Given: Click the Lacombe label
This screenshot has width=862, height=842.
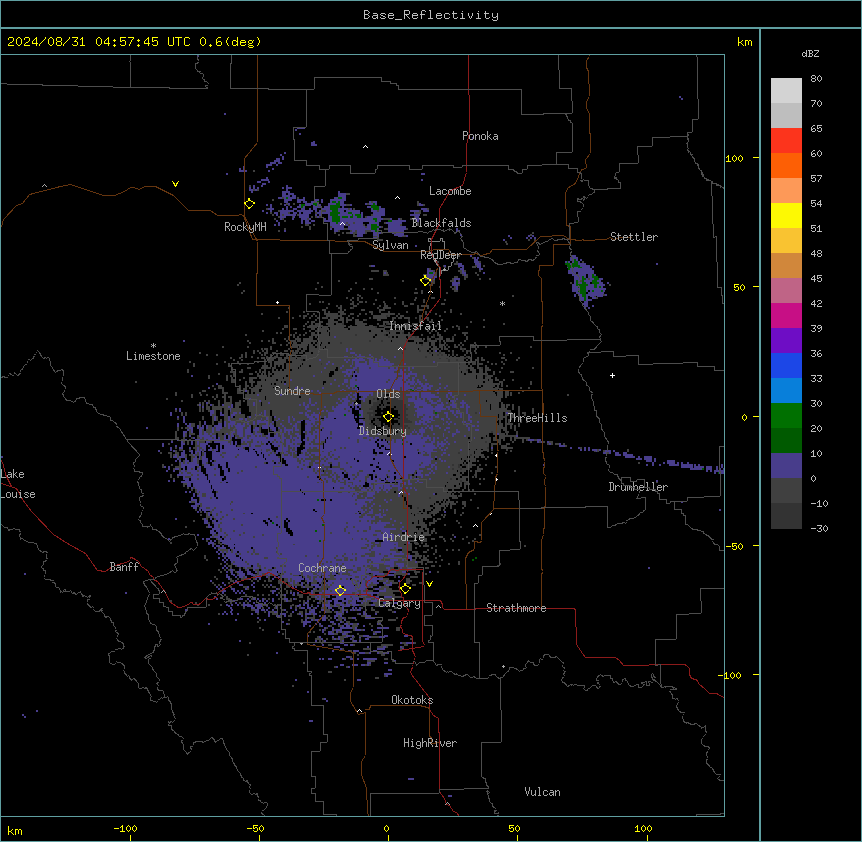Looking at the screenshot, I should click(x=450, y=191).
